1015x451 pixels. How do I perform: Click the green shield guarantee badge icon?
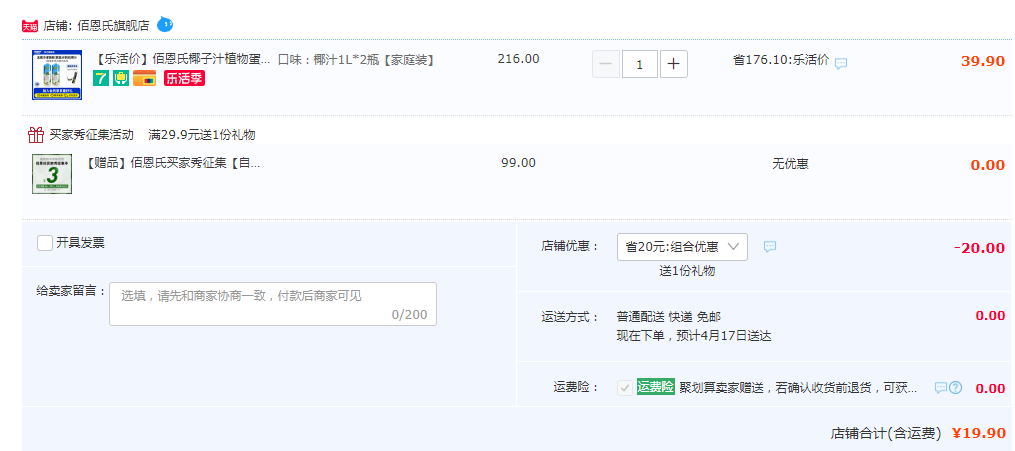(121, 78)
